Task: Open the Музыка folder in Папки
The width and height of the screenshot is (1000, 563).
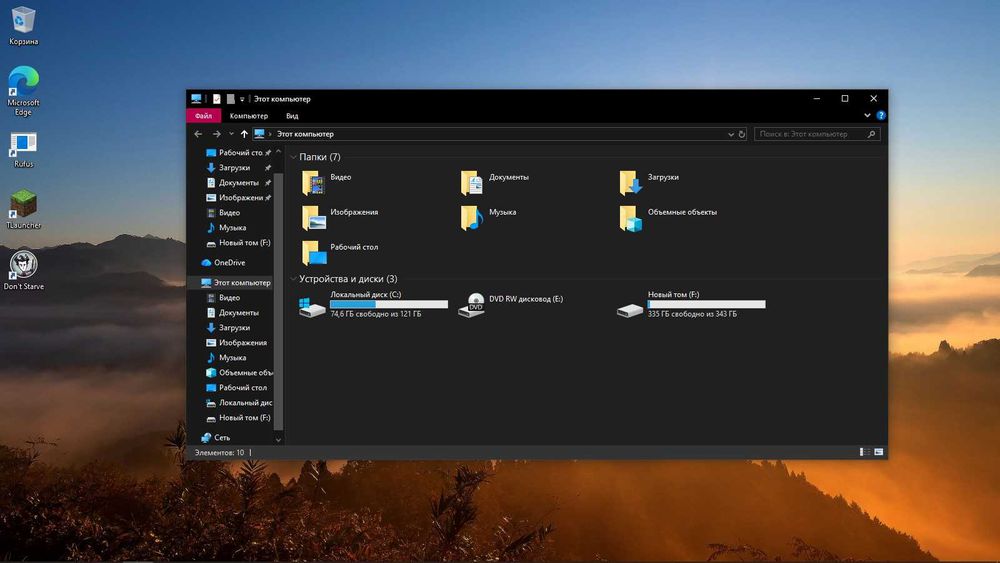Action: click(x=489, y=217)
